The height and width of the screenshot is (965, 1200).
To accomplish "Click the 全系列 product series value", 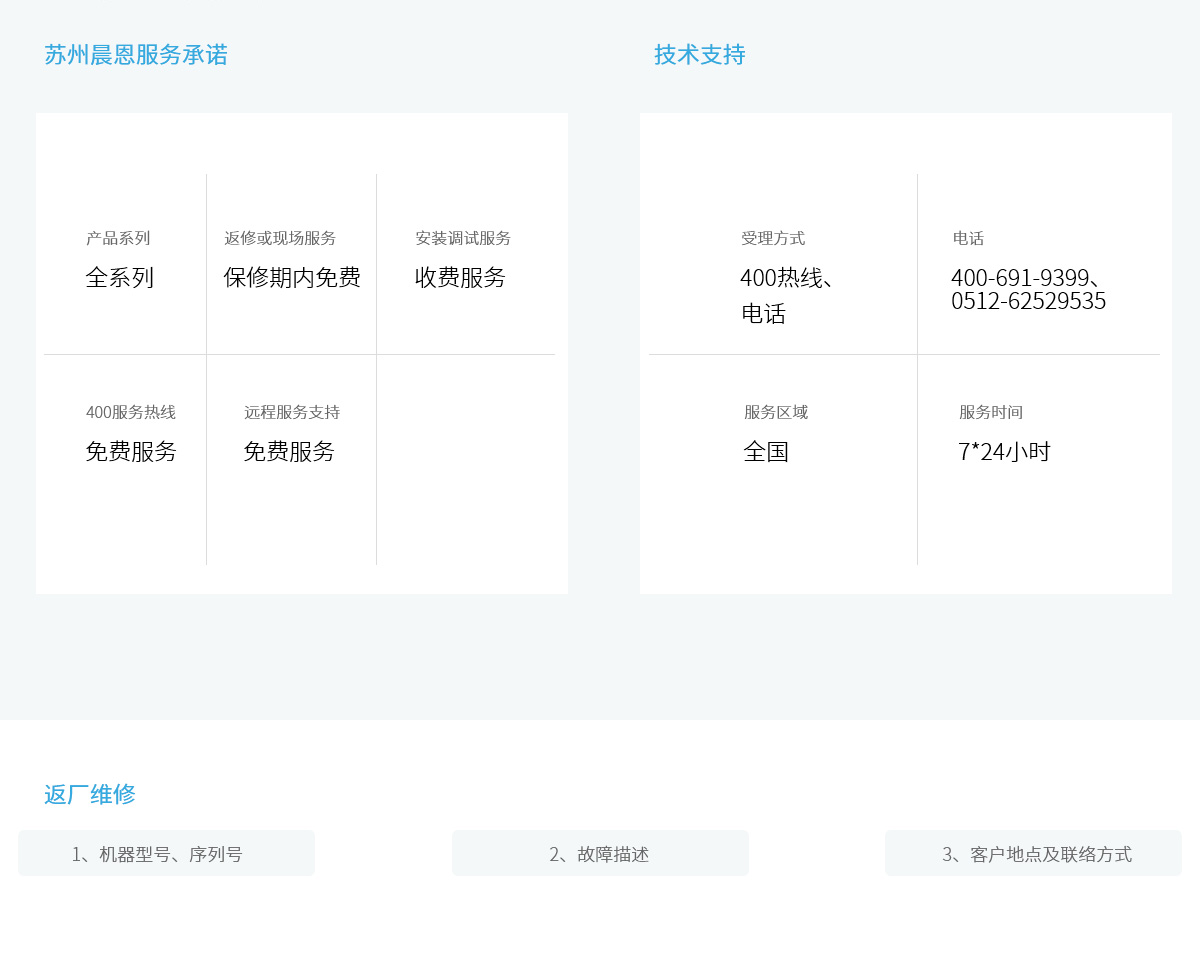I will click(x=120, y=278).
